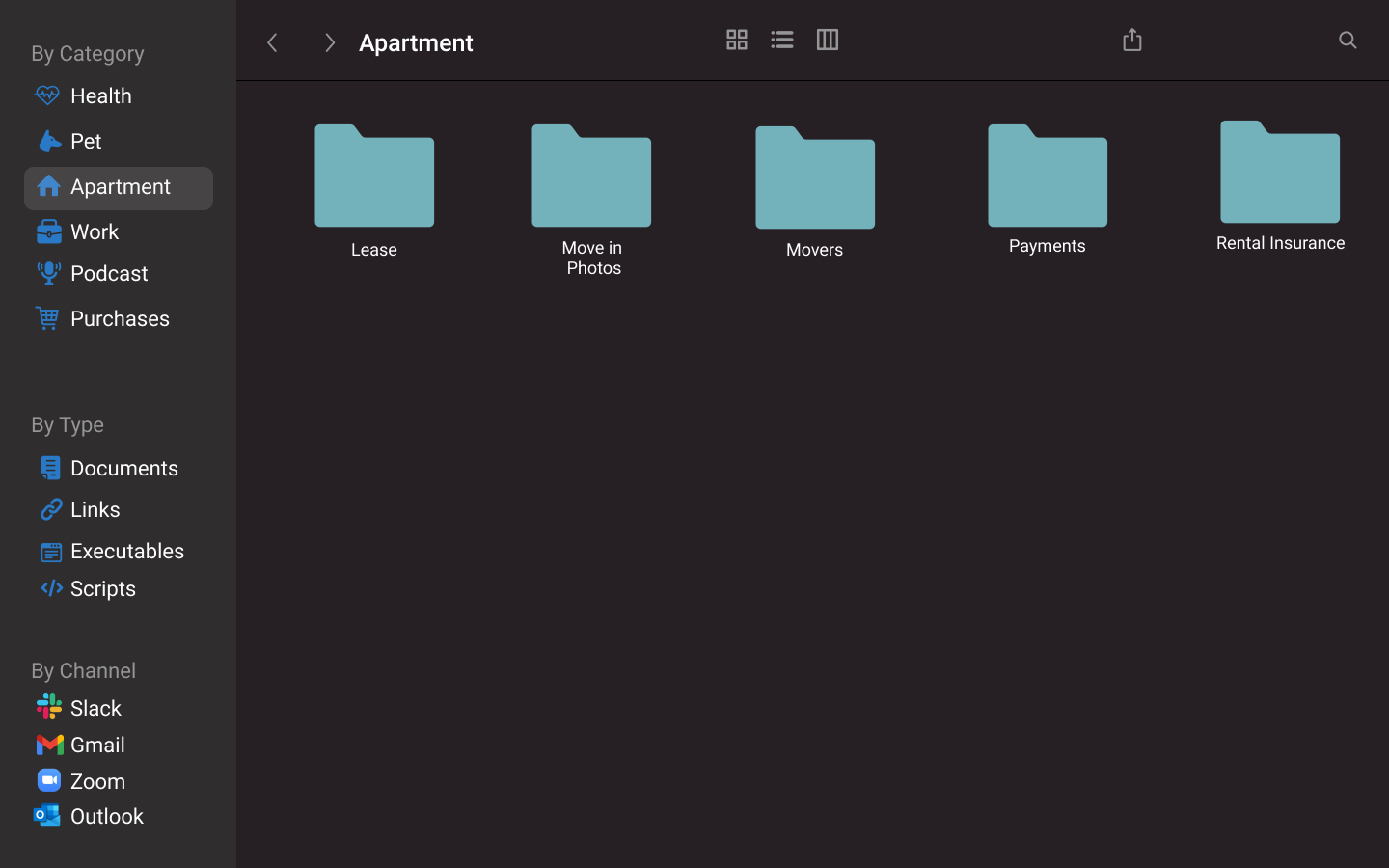Select Pet category label
Screen dimensions: 1389x868
click(87, 141)
